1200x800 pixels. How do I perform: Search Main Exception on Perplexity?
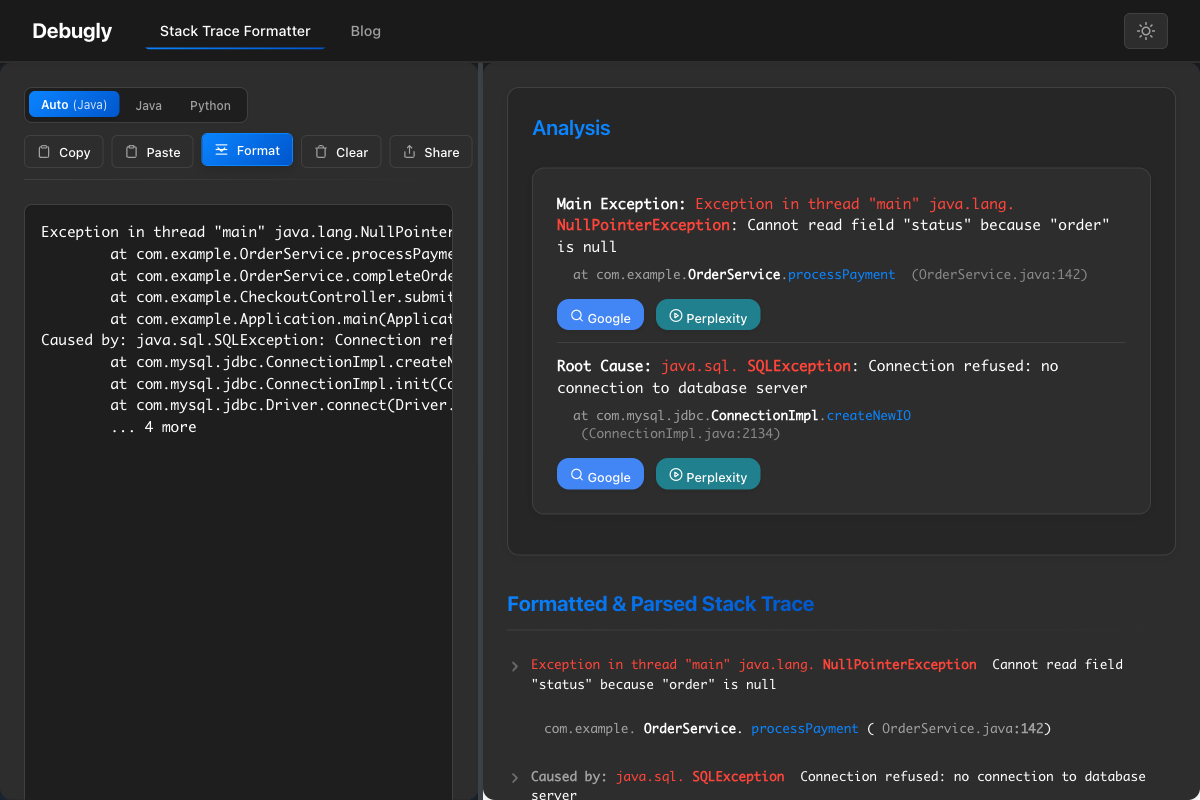pos(708,316)
